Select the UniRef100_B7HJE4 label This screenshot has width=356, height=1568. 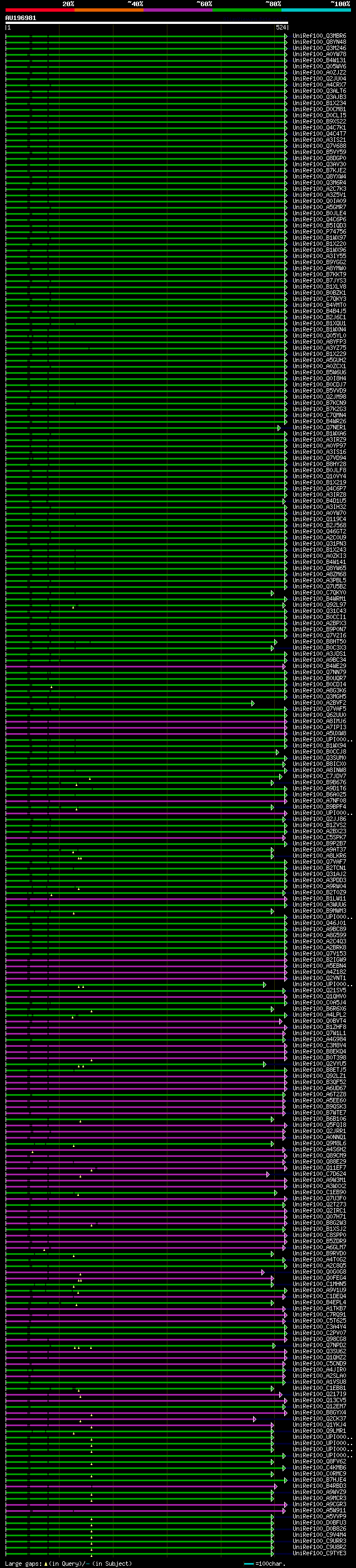pos(319,1480)
